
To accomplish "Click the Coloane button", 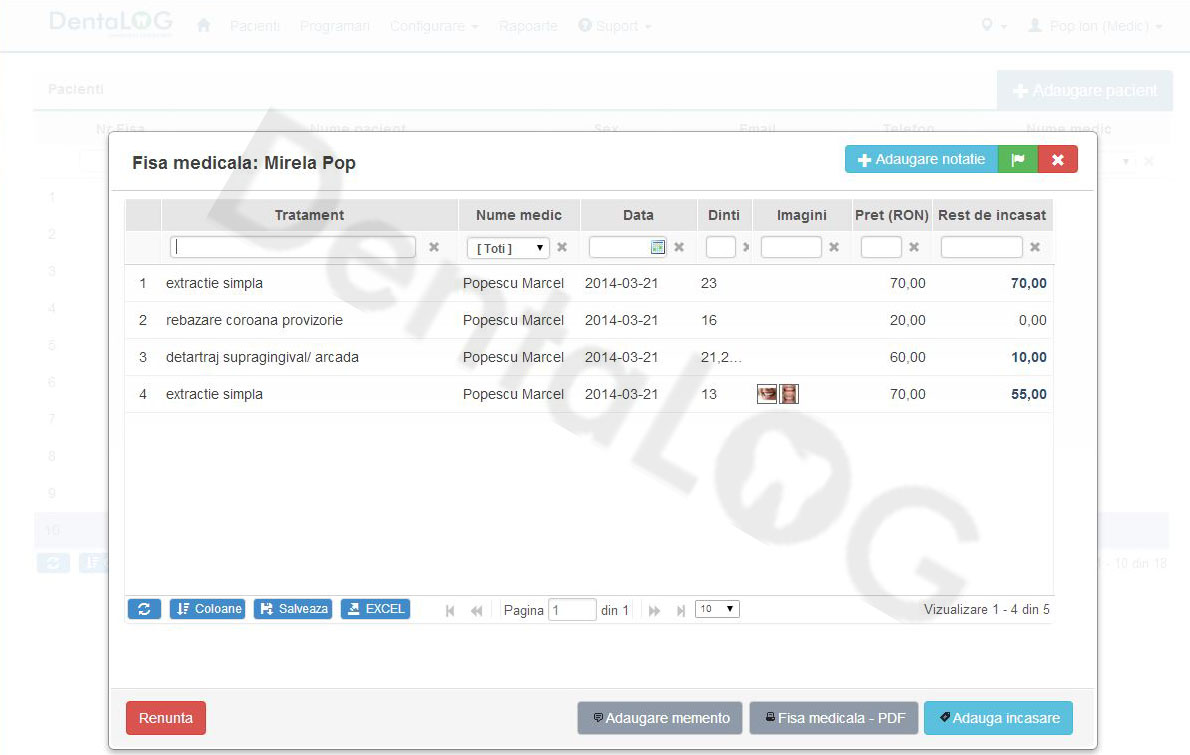I will click(207, 609).
